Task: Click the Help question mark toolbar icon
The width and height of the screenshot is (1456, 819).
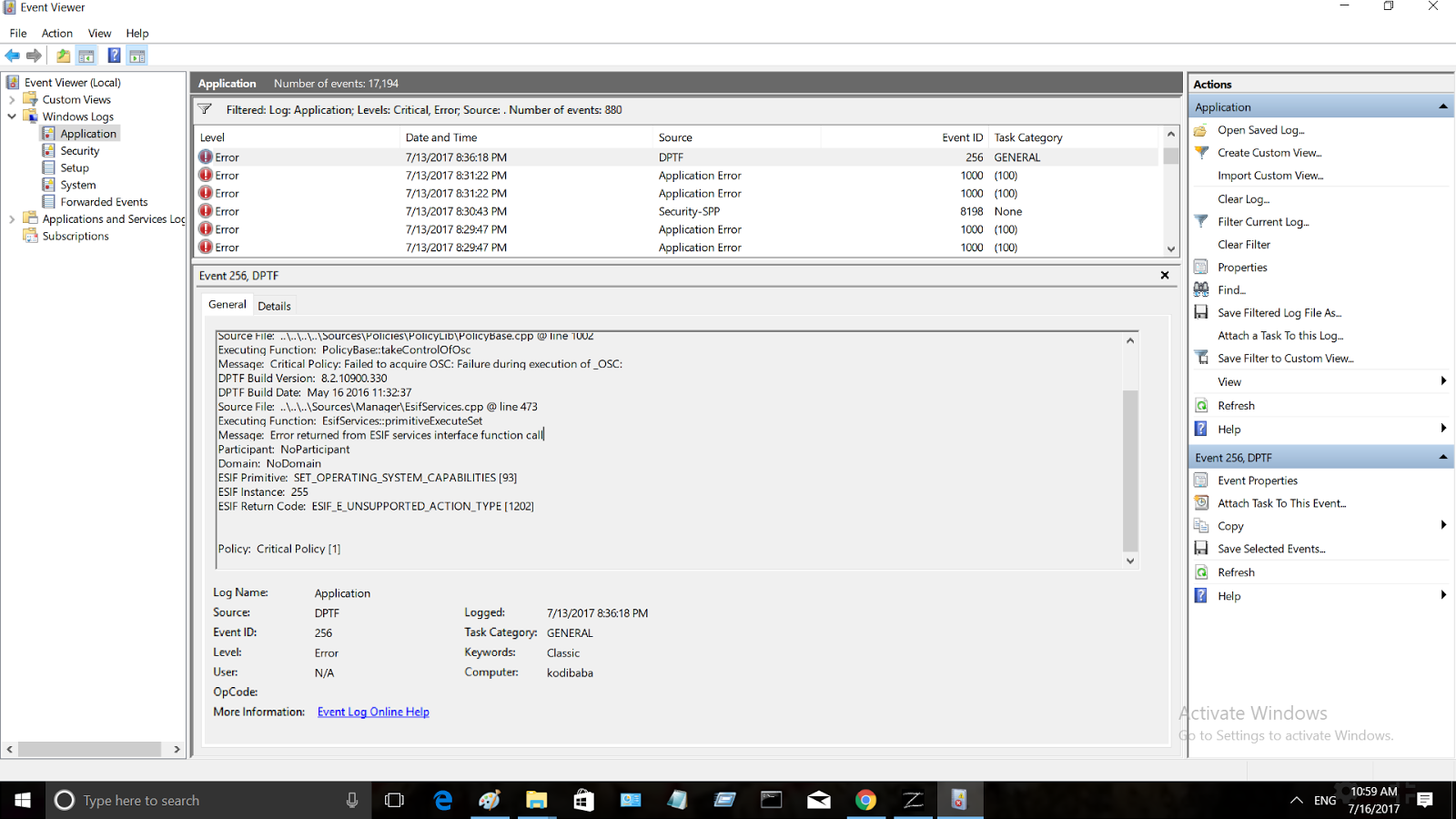Action: pos(114,55)
